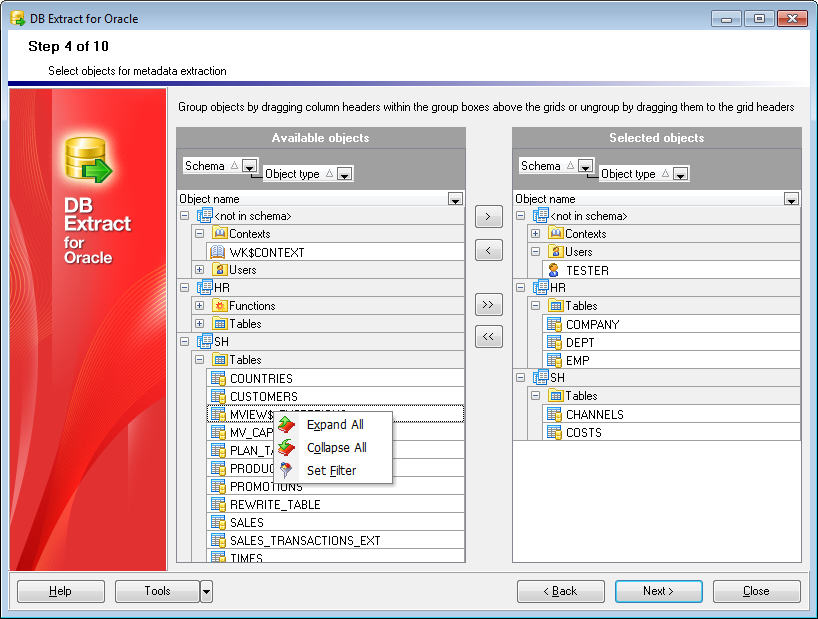Screen dimensions: 818x619
Task: Open Schema filter dropdown in Available objects
Action: point(249,166)
